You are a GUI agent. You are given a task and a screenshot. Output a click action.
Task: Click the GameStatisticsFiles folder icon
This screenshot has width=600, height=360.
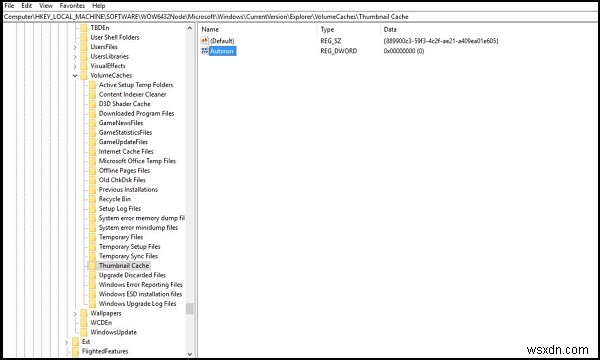coord(92,133)
